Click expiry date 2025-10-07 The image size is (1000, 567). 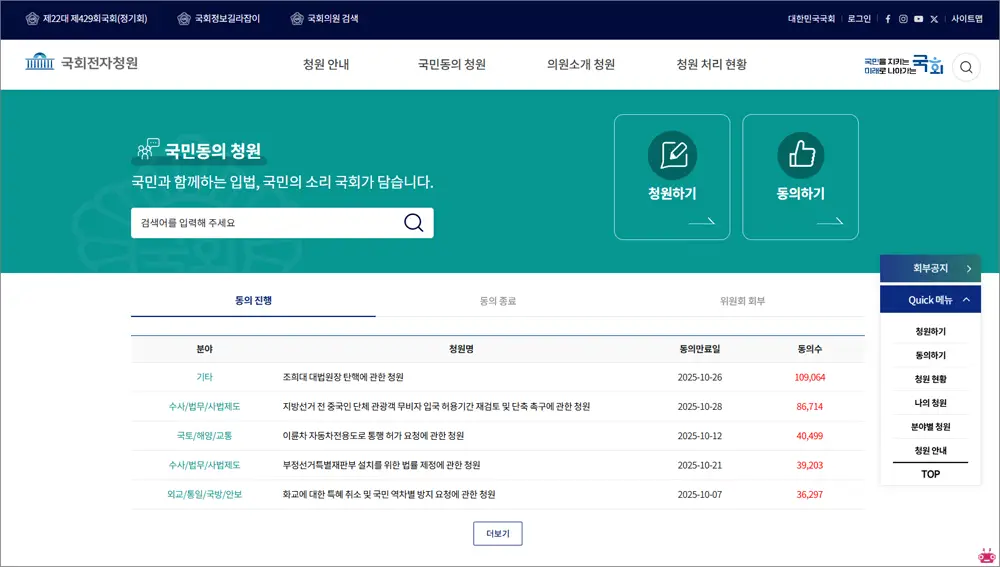click(700, 494)
